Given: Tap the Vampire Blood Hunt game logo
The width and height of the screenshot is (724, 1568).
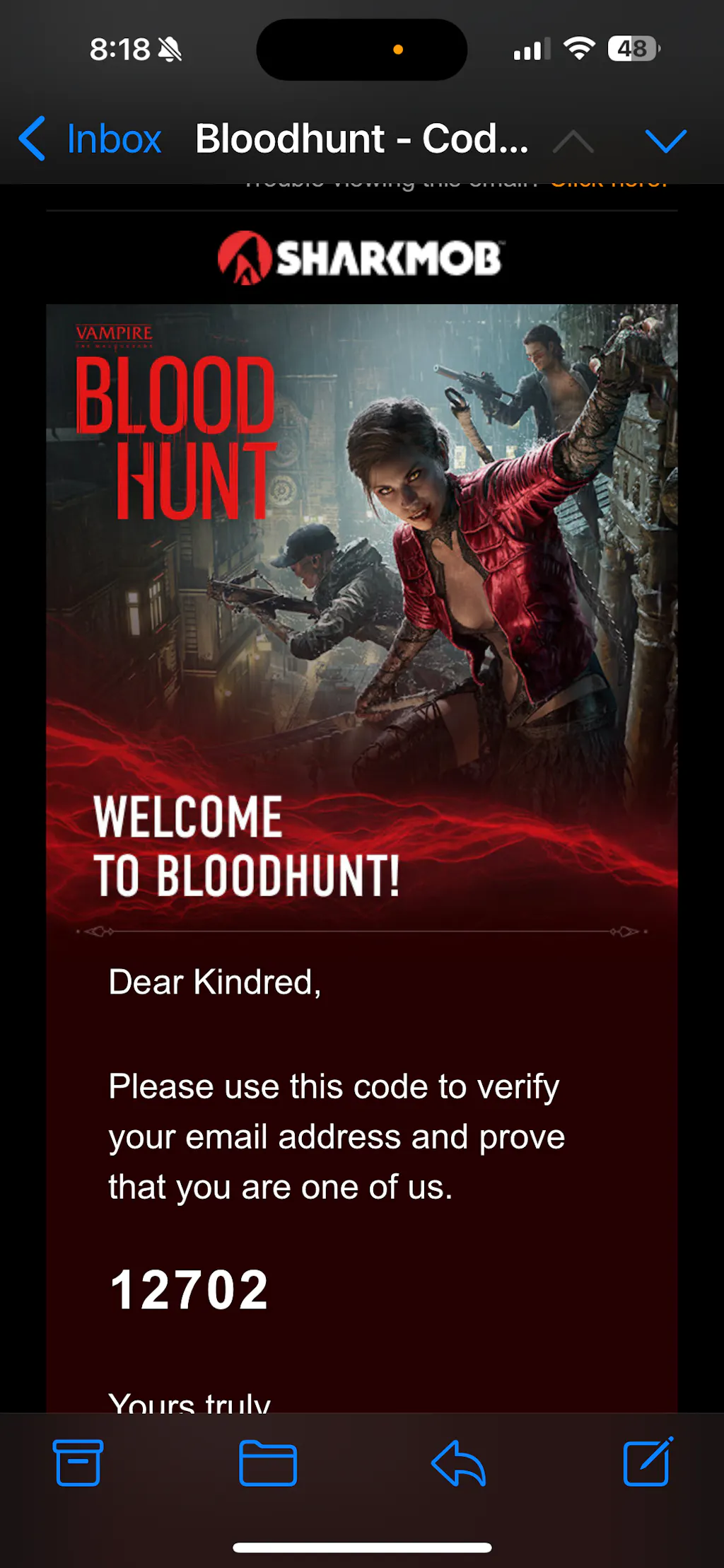Looking at the screenshot, I should pos(175,422).
